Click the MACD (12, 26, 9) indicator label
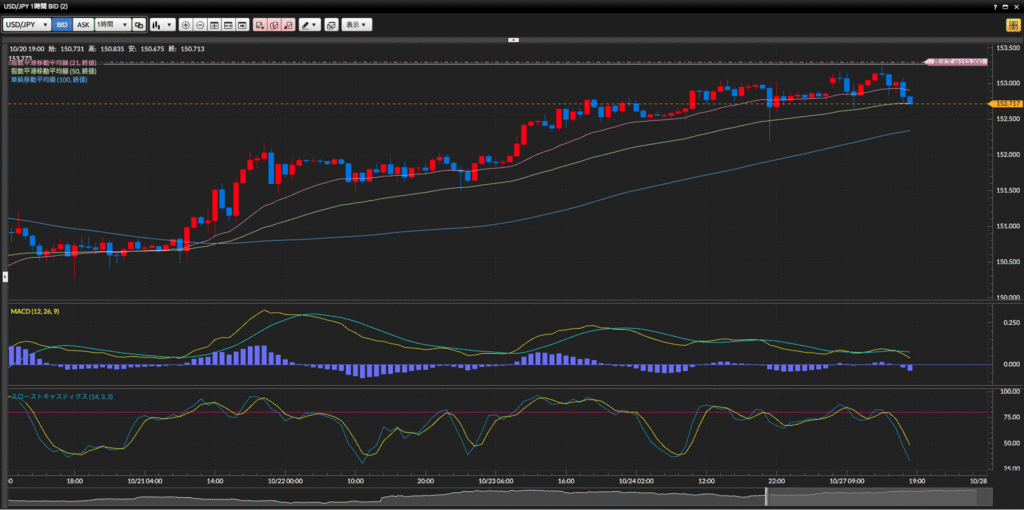This screenshot has width=1024, height=510. click(36, 312)
